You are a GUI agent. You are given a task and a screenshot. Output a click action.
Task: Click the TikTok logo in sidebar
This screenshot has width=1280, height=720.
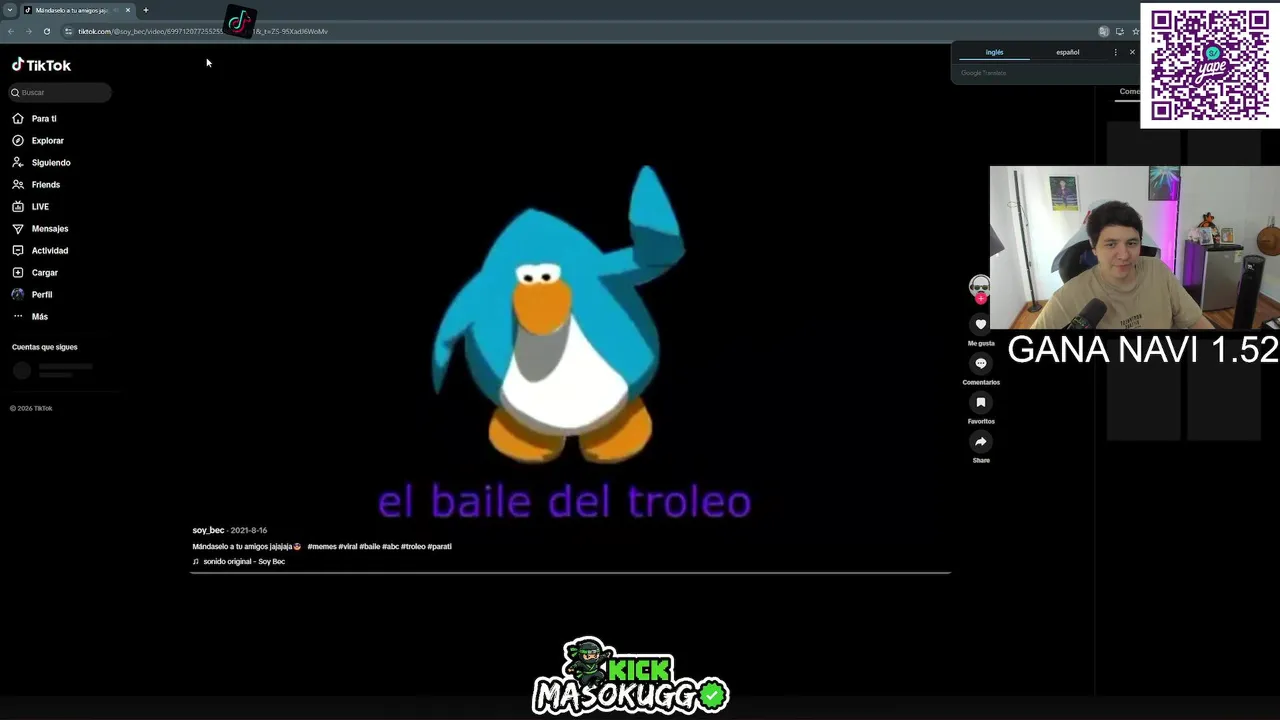(x=41, y=65)
